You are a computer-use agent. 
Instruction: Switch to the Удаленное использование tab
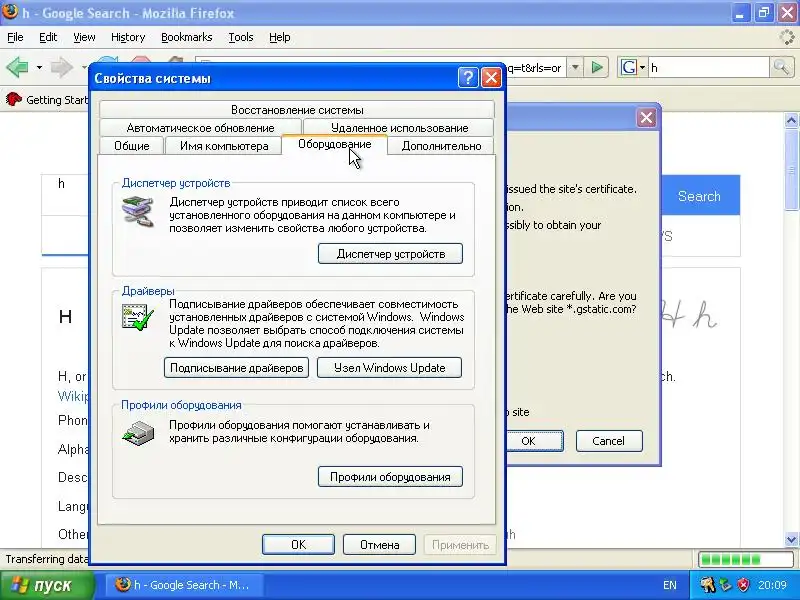(399, 128)
